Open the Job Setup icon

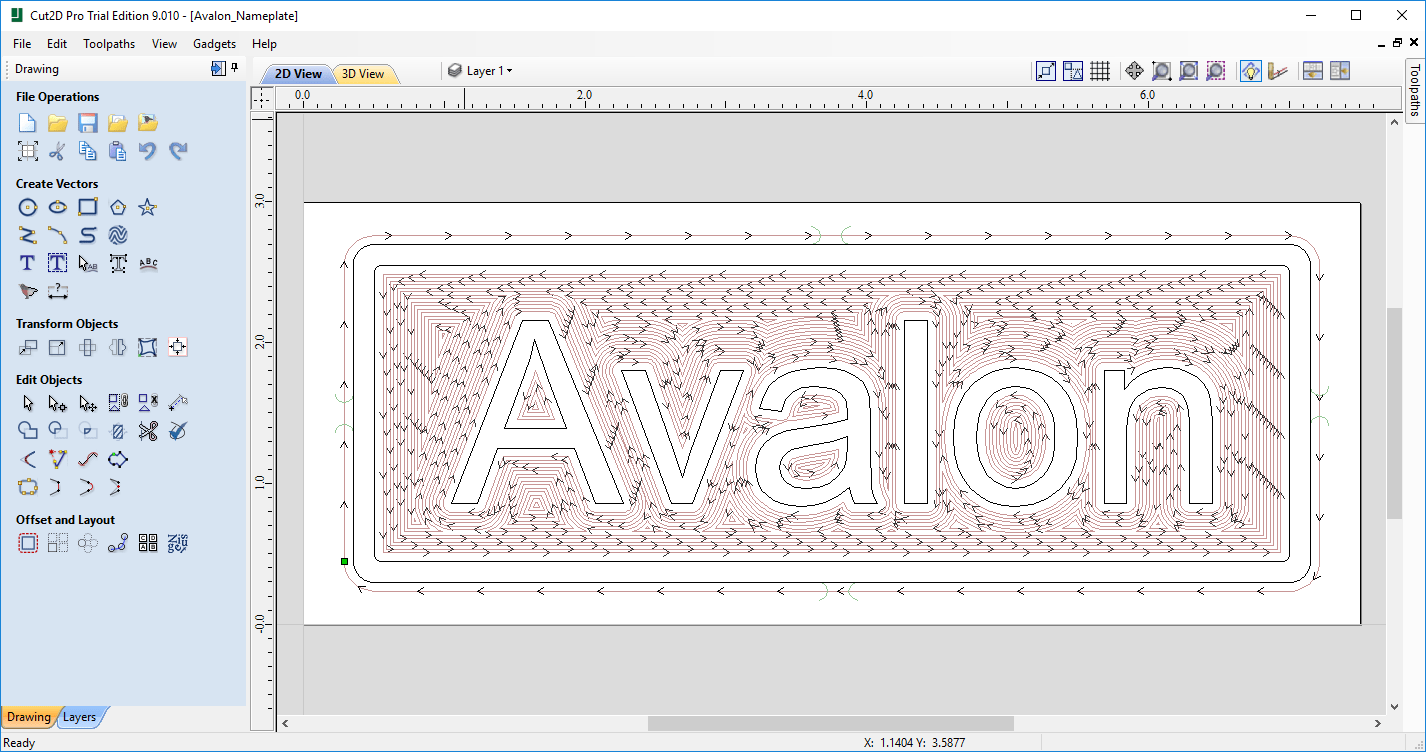pyautogui.click(x=27, y=151)
